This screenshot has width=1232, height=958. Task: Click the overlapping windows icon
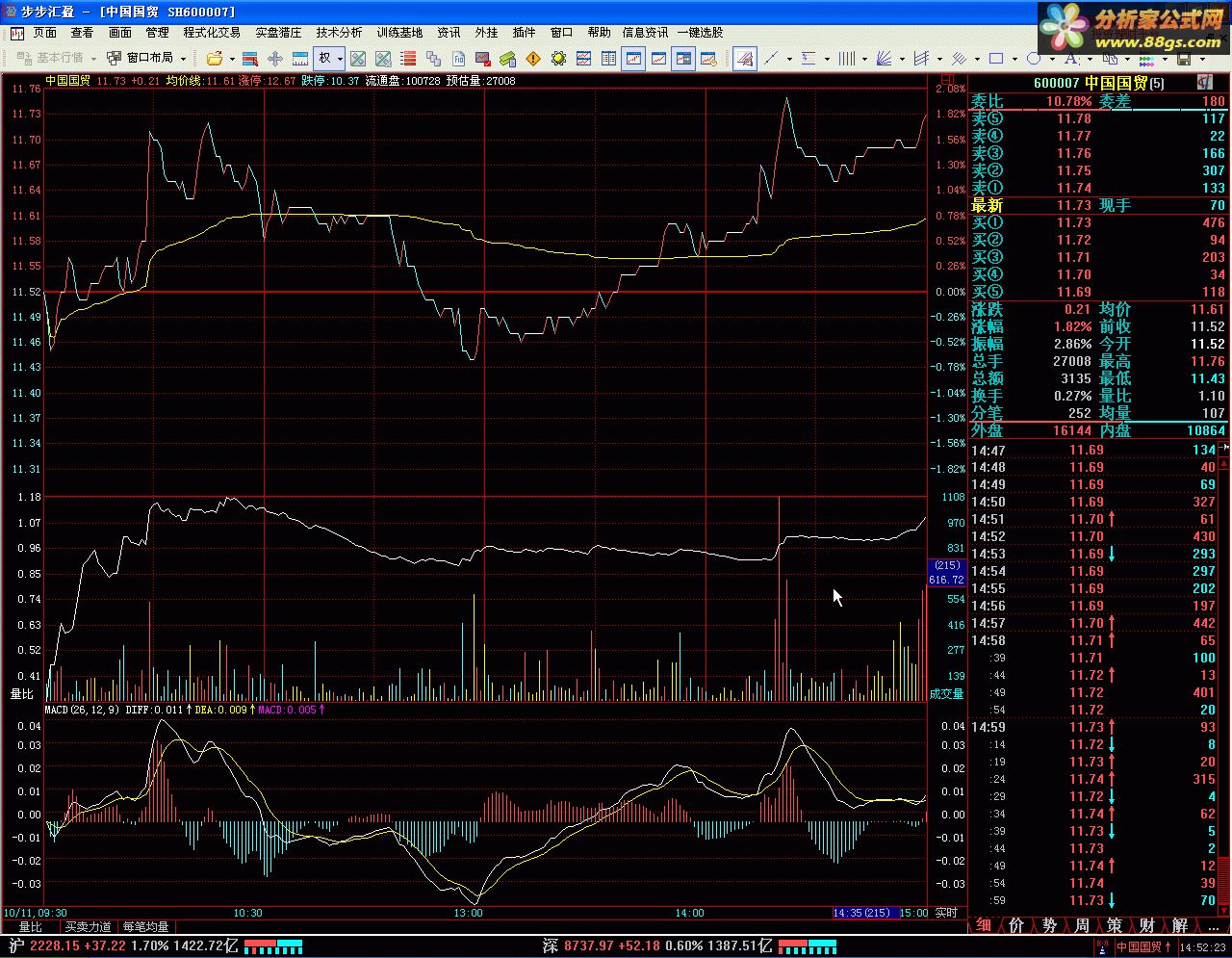coord(433,59)
